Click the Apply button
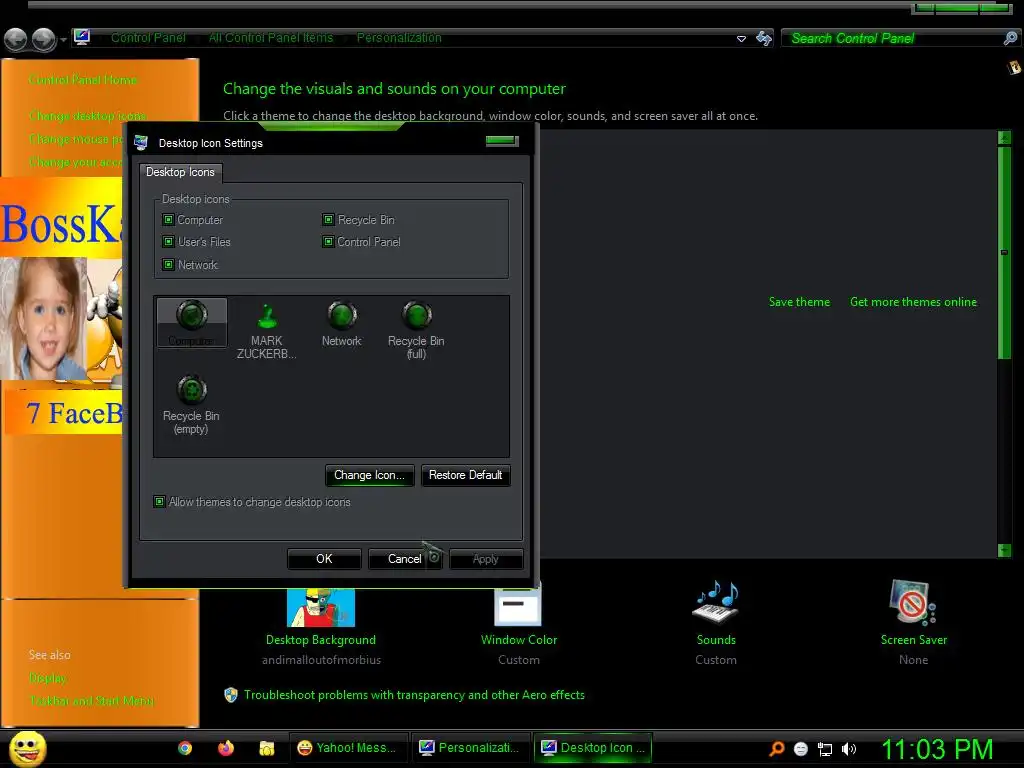1024x768 pixels. [486, 559]
